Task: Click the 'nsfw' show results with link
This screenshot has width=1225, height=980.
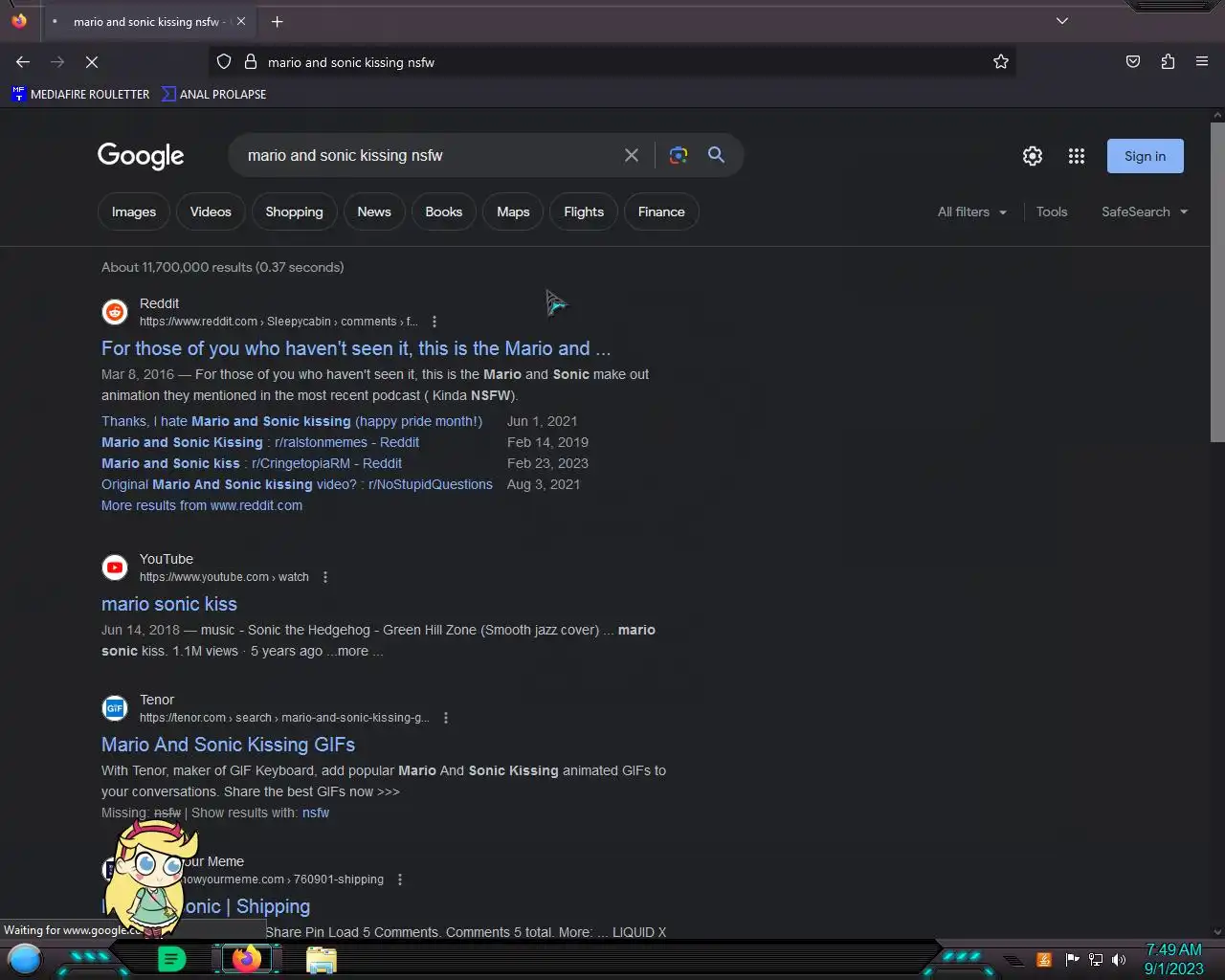Action: click(316, 813)
